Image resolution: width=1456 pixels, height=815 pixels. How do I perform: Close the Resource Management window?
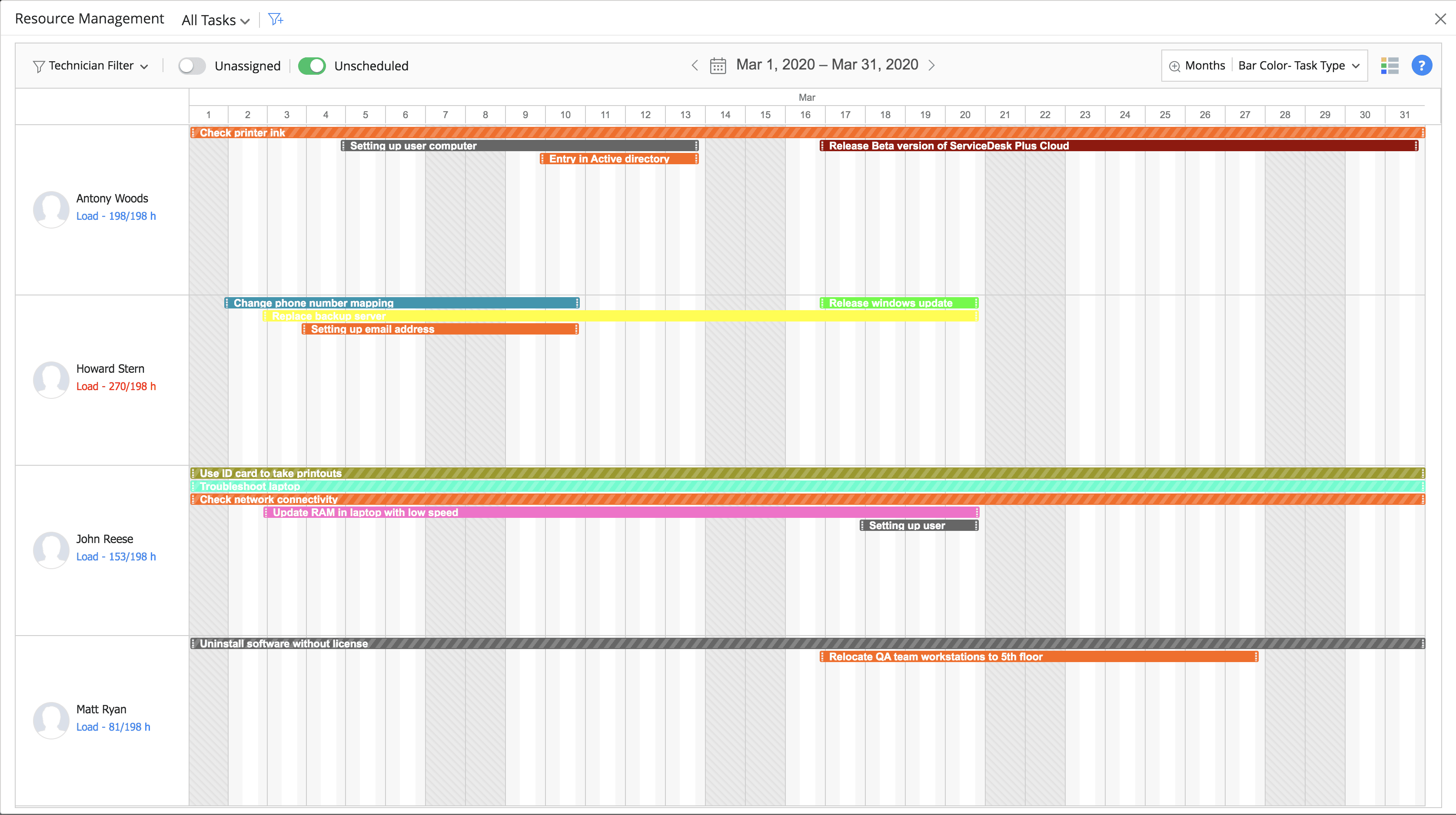pos(1440,19)
